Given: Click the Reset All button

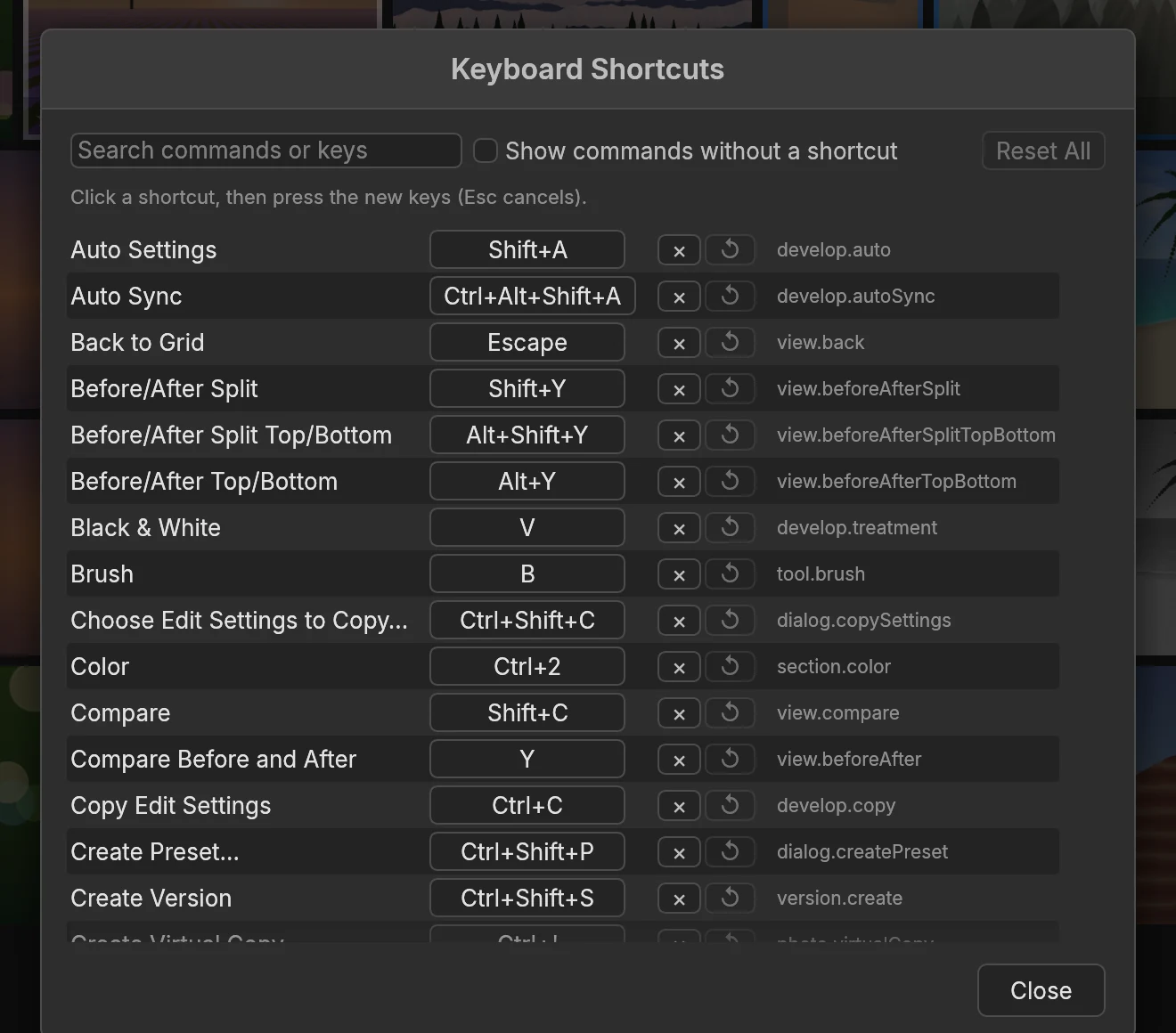Looking at the screenshot, I should click(x=1043, y=150).
